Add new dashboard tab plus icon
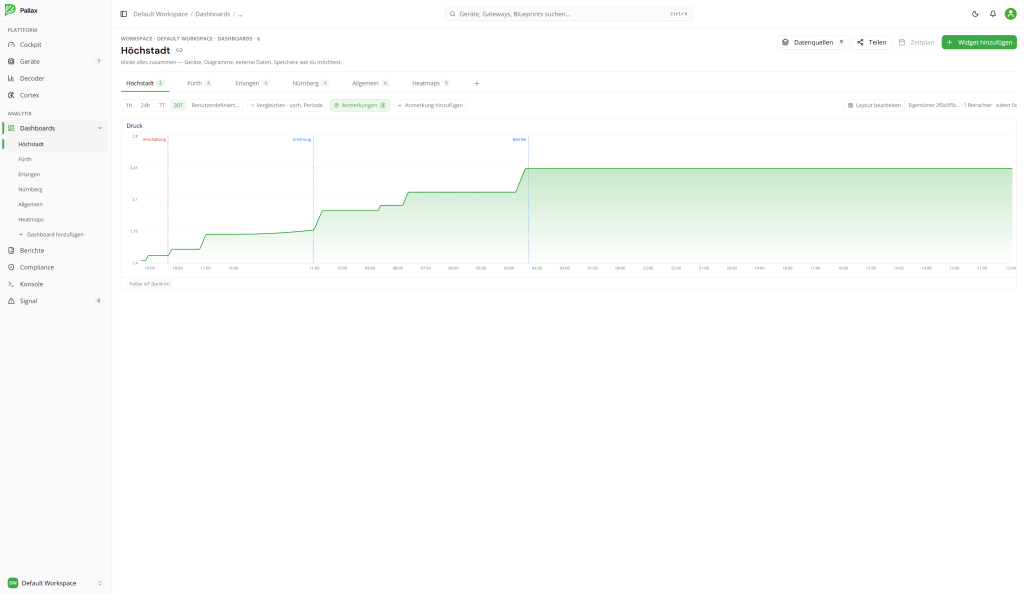Screen dimensions: 1024x593 click(x=477, y=84)
